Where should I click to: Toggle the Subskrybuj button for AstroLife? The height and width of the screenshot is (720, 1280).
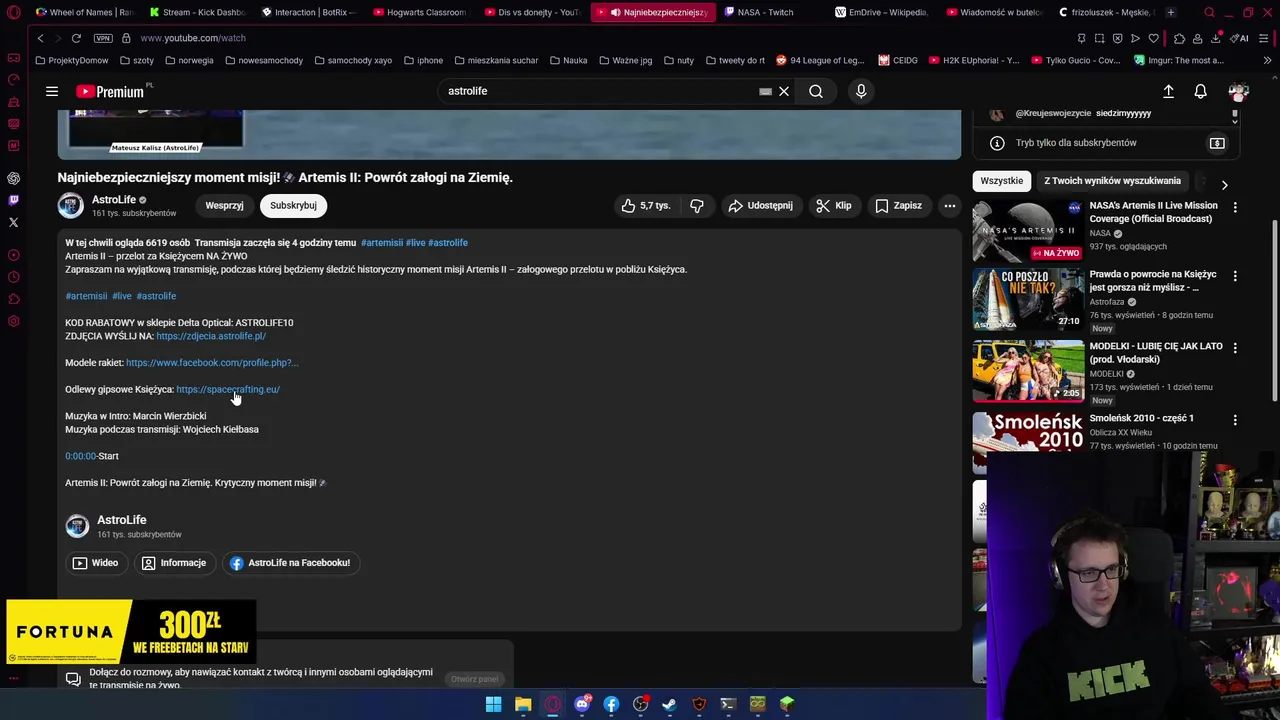293,205
